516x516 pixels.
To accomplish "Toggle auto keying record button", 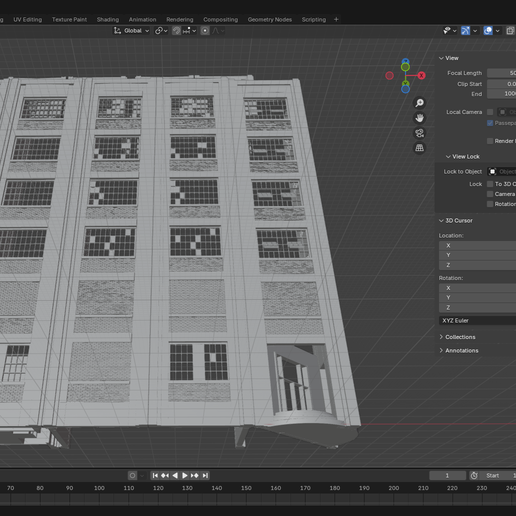I will click(x=132, y=475).
